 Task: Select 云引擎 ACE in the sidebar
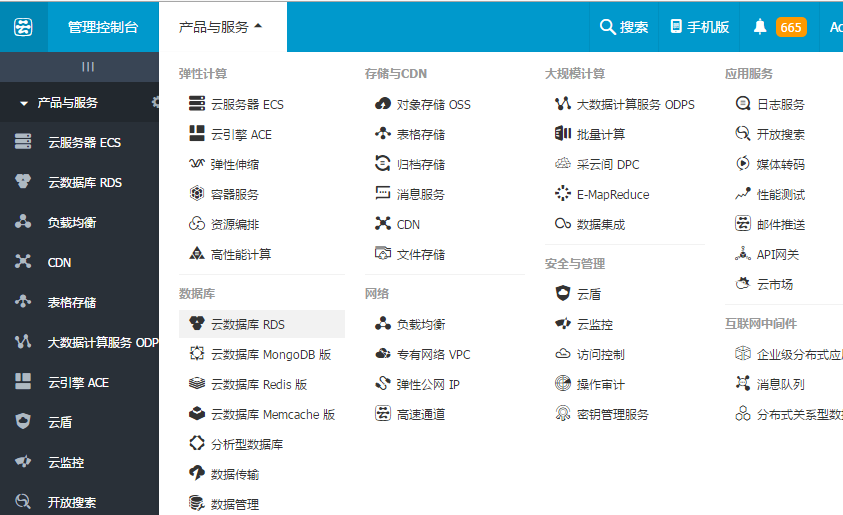click(78, 382)
